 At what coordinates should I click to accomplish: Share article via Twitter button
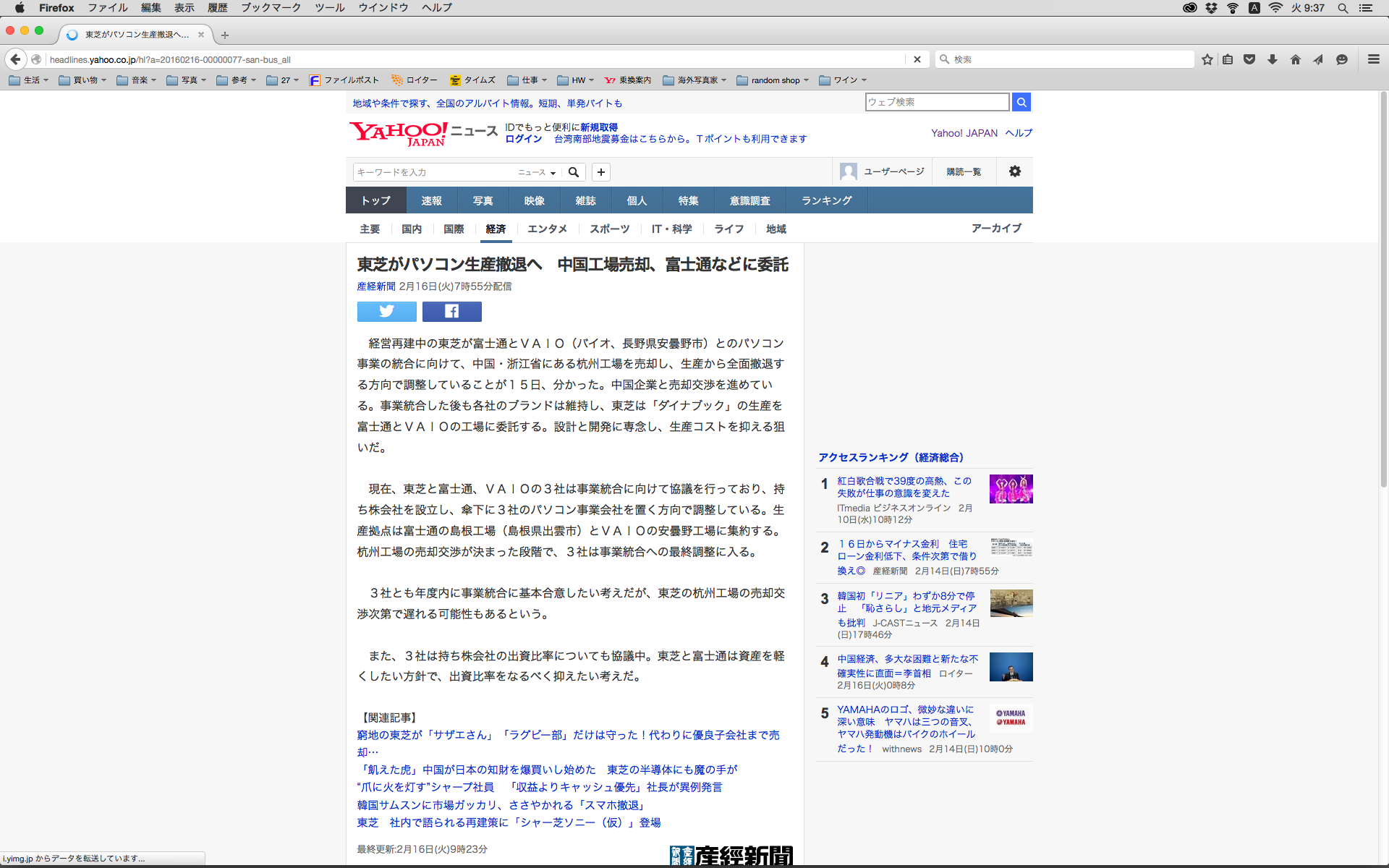386,312
